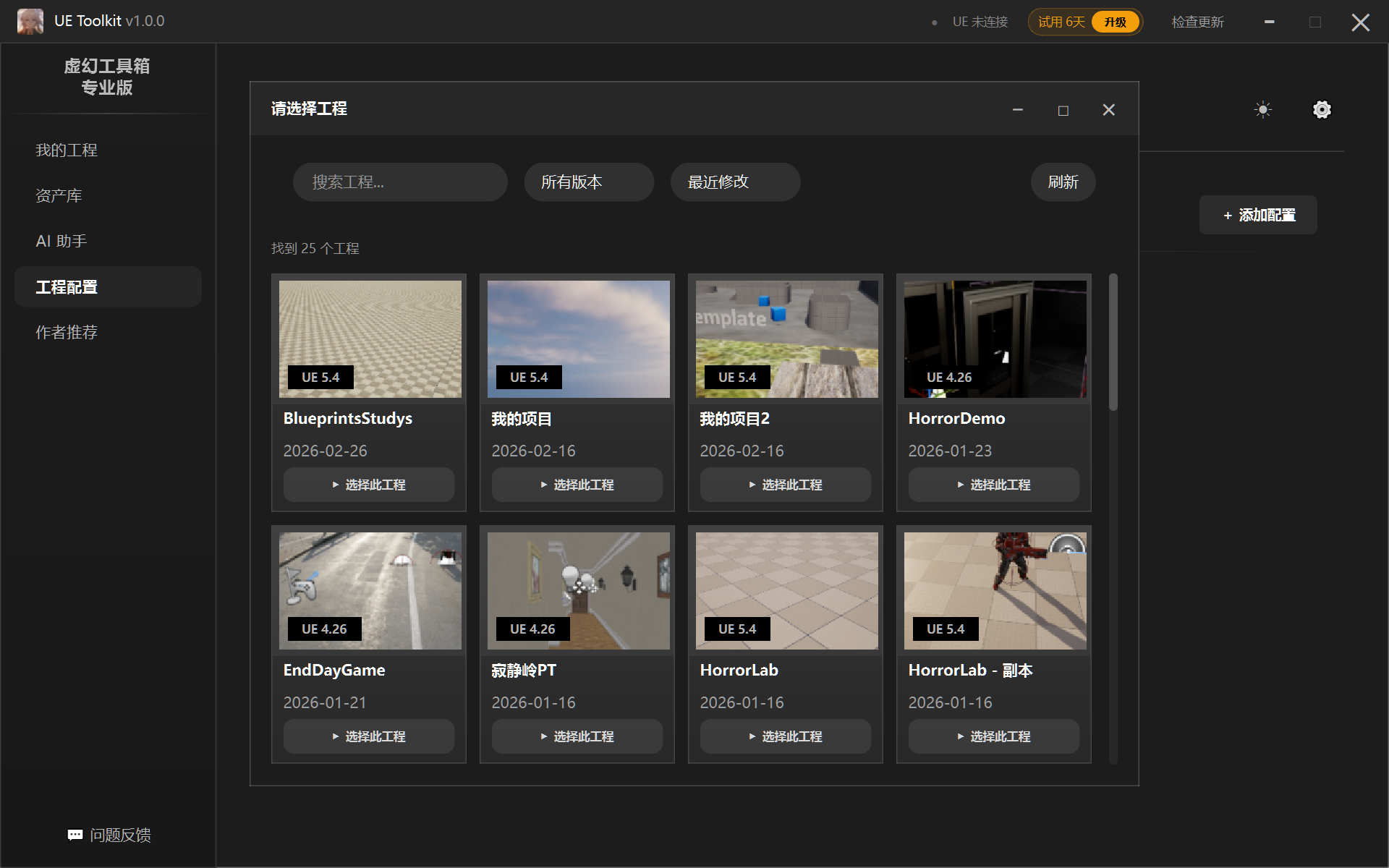Open the 最近修改 sort dropdown
This screenshot has width=1389, height=868.
click(734, 182)
